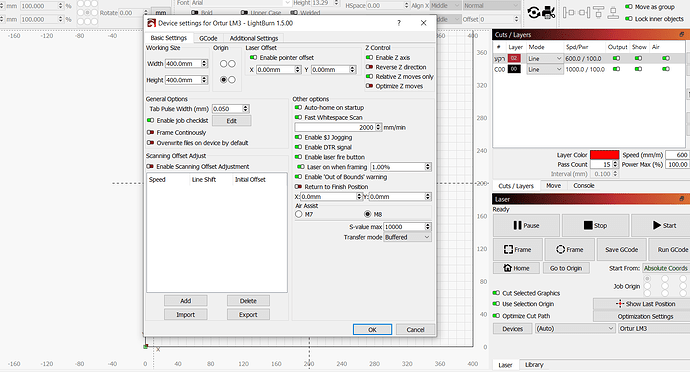
Task: Click the Pause button icon
Action: [518, 225]
